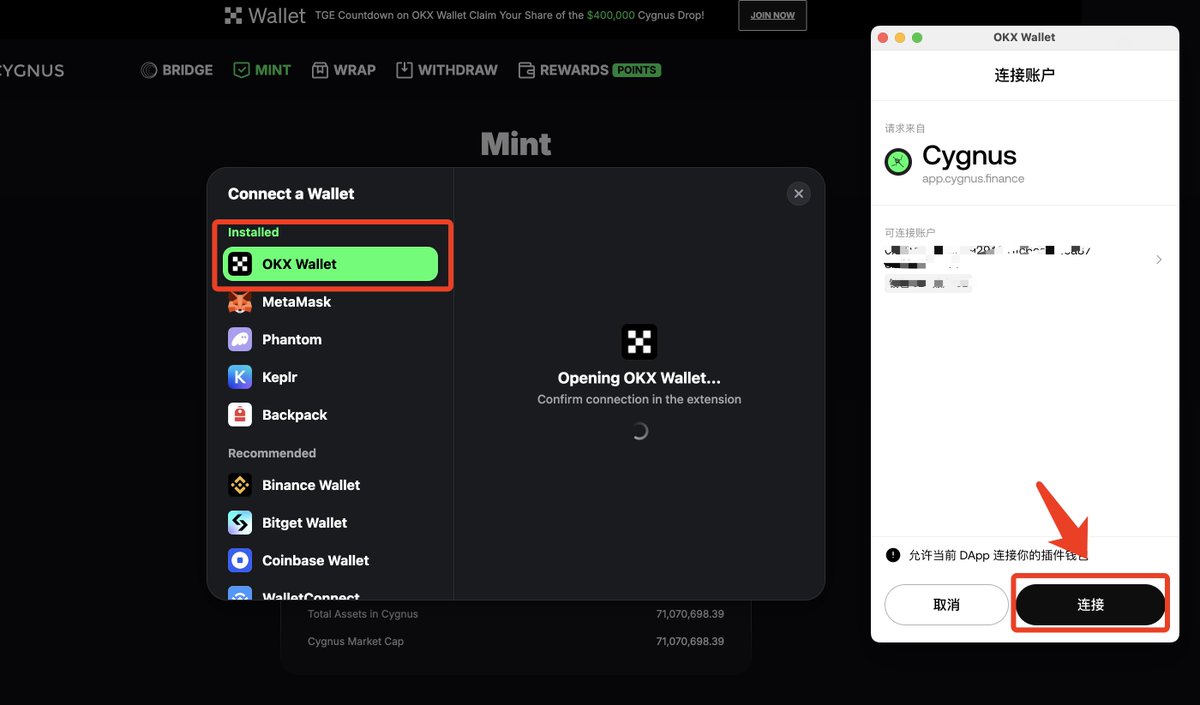
Task: Click the Total Assets in Cygnus label
Action: pos(363,614)
